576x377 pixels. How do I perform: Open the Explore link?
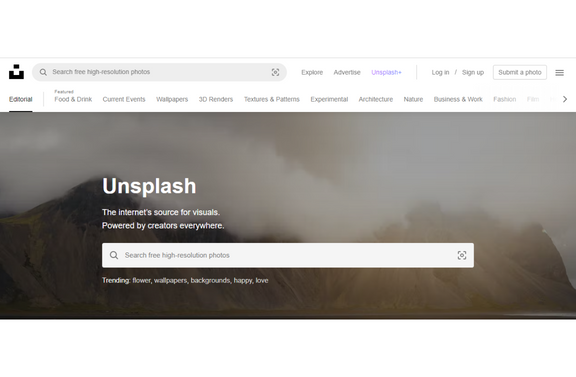point(312,72)
